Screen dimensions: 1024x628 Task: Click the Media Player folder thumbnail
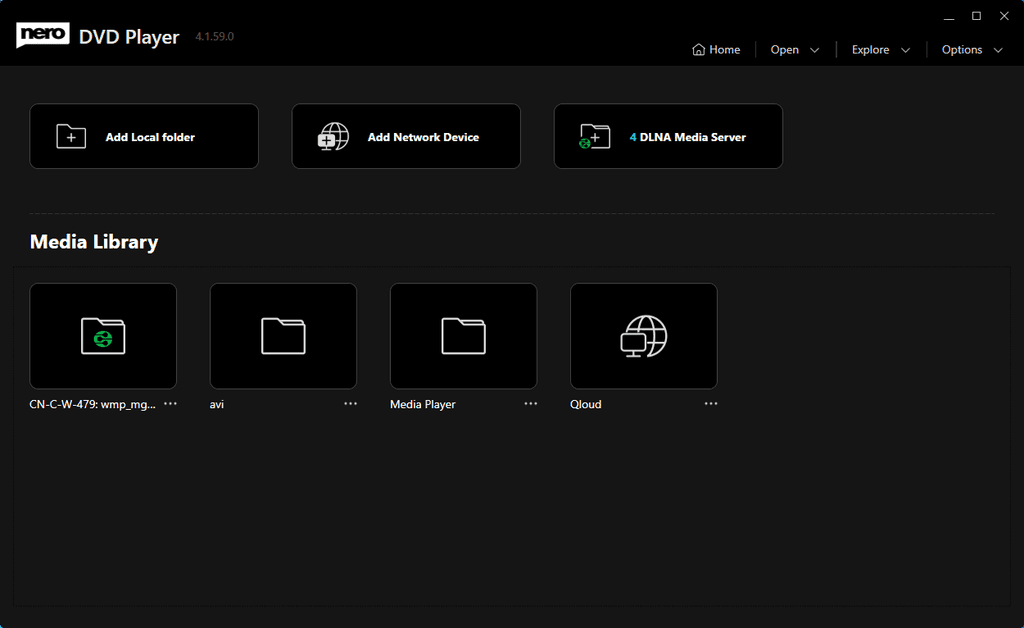(x=463, y=336)
